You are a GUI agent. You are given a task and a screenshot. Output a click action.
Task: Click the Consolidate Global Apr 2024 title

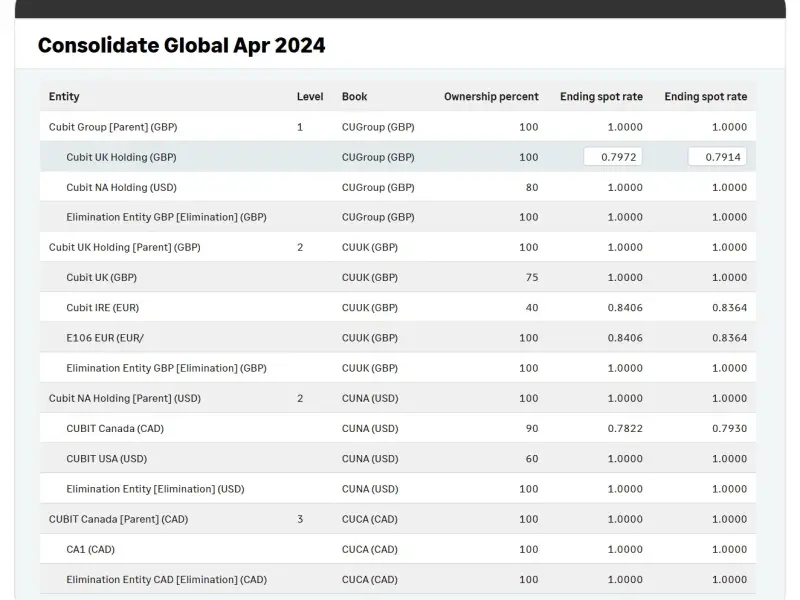click(181, 45)
